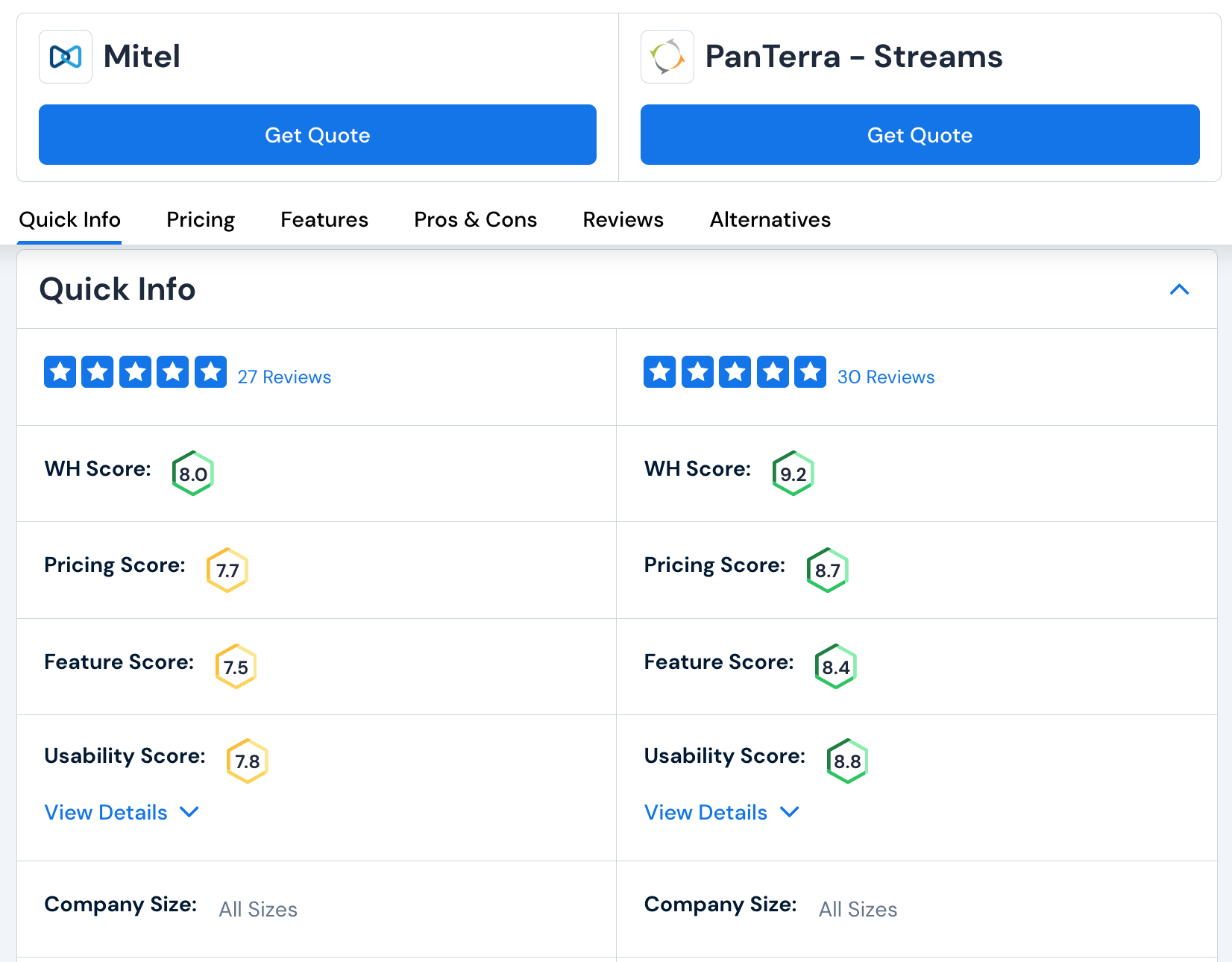Click PanTerra's Company Size All Sizes value

point(858,910)
